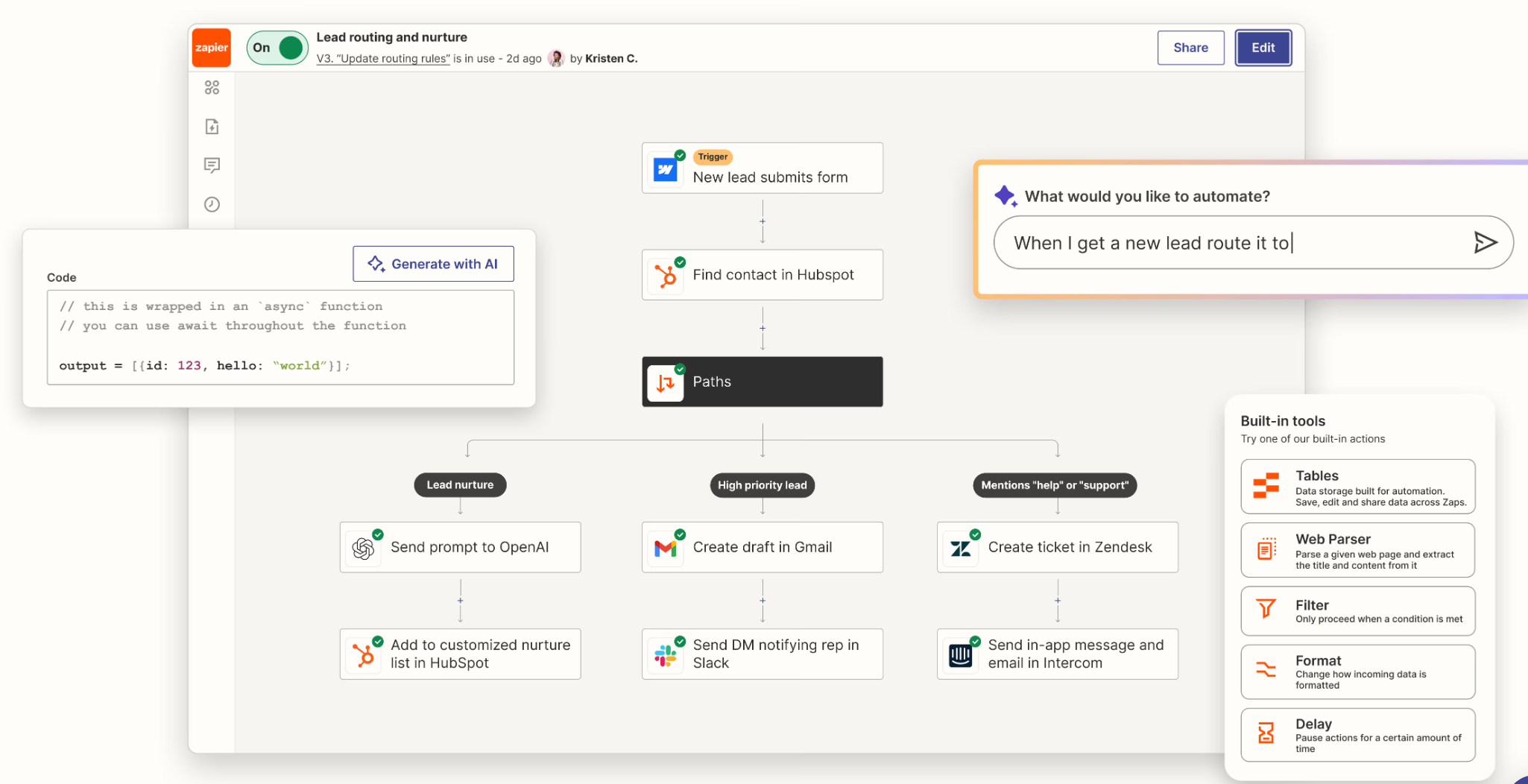Open the Zap details file icon
The height and width of the screenshot is (784, 1528).
tap(212, 127)
